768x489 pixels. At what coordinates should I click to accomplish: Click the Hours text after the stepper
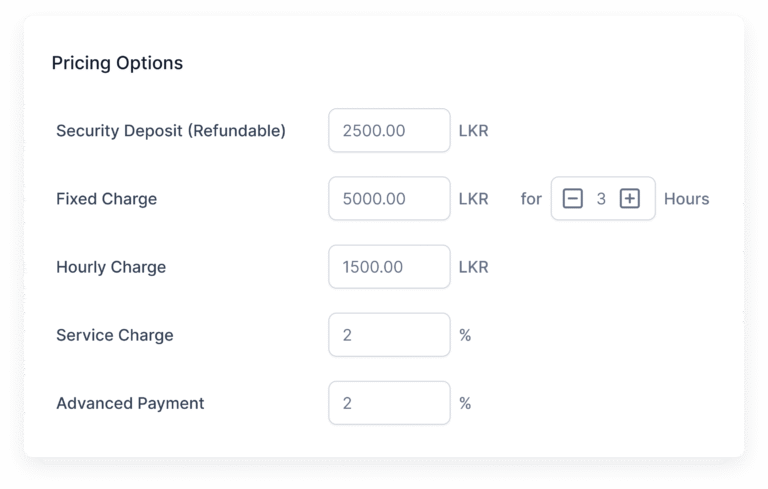(x=686, y=199)
